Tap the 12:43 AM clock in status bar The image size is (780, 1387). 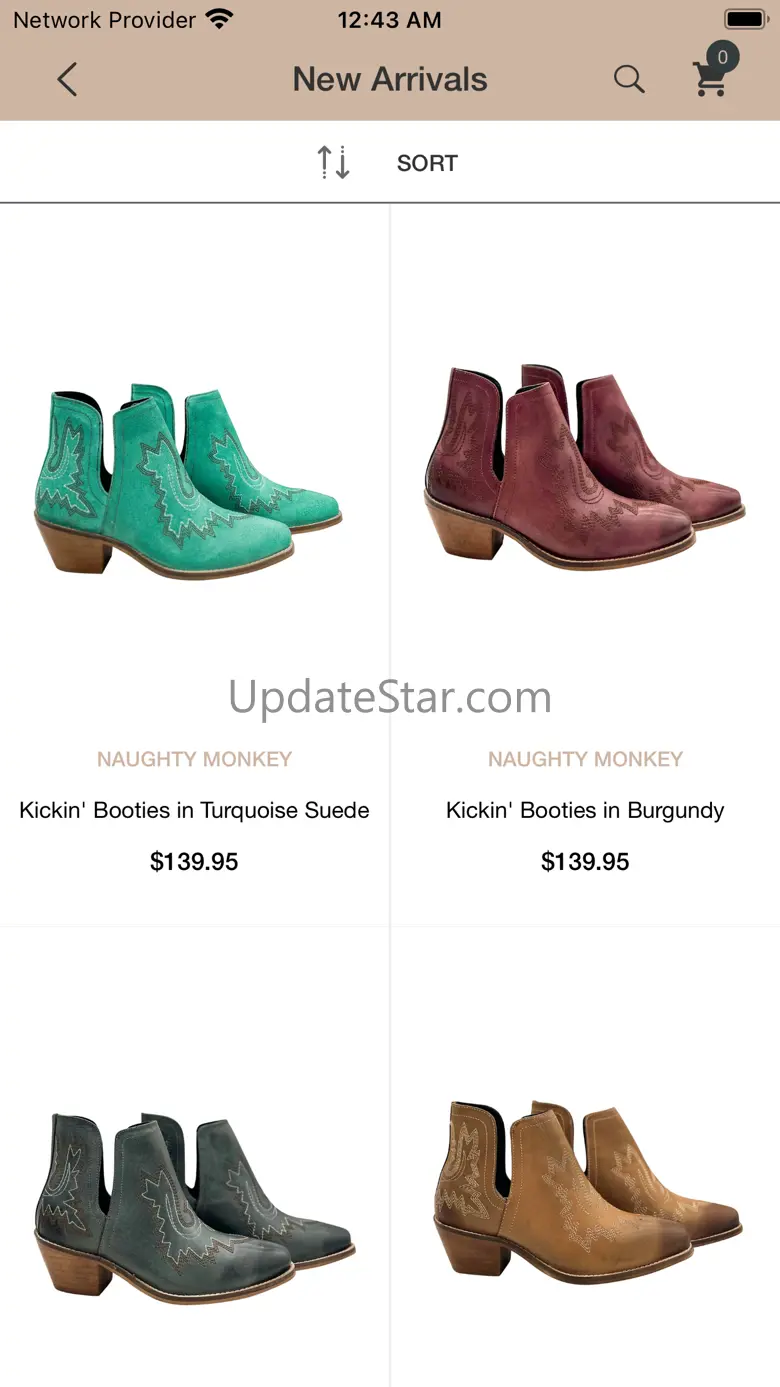click(389, 20)
